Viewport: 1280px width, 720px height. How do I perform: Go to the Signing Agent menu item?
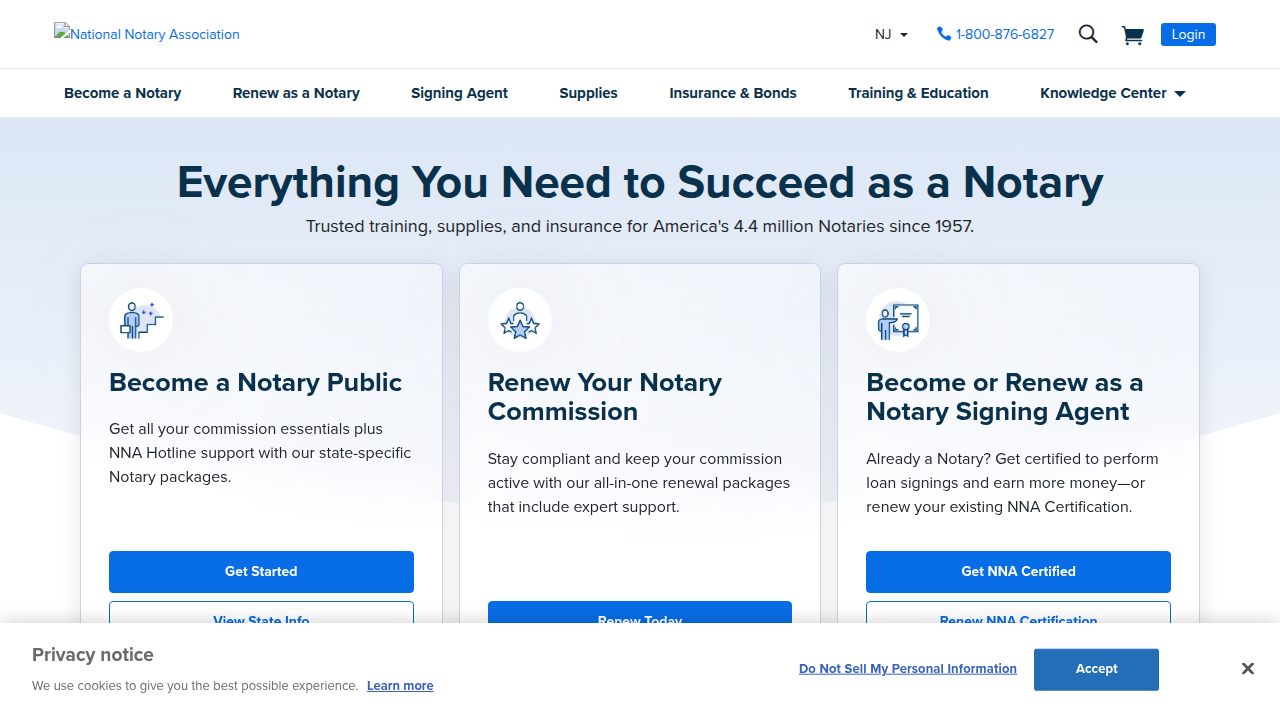[459, 93]
